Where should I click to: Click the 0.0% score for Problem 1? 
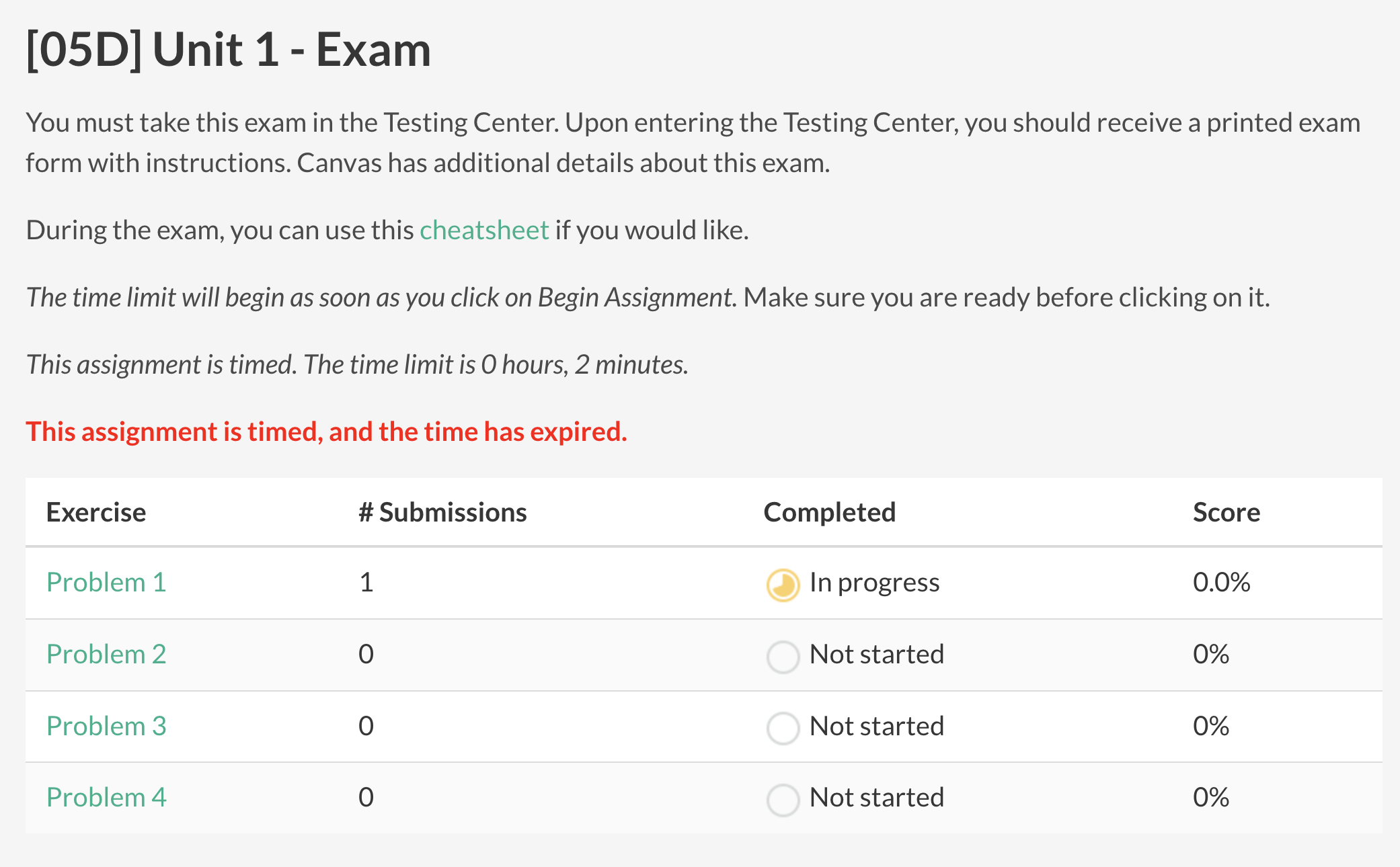point(1221,582)
